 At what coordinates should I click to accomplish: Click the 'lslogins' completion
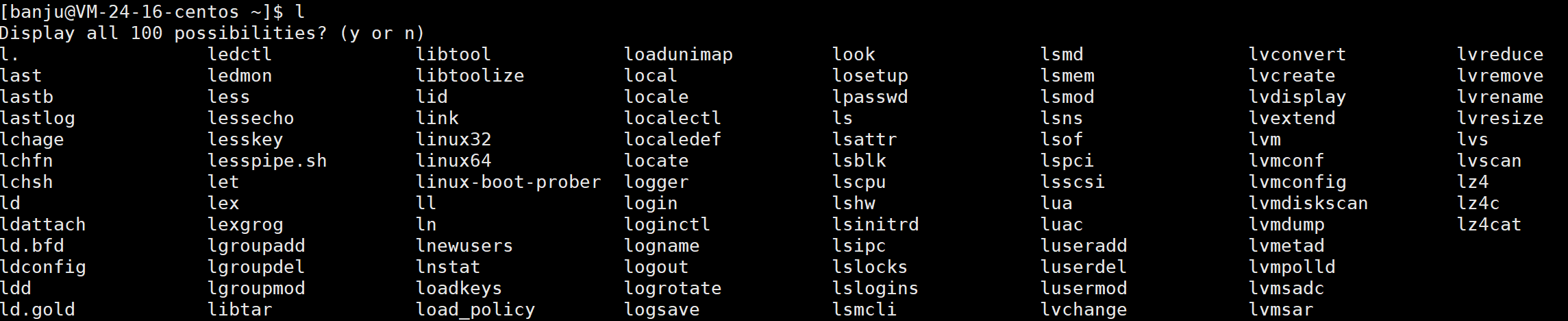coord(875,288)
